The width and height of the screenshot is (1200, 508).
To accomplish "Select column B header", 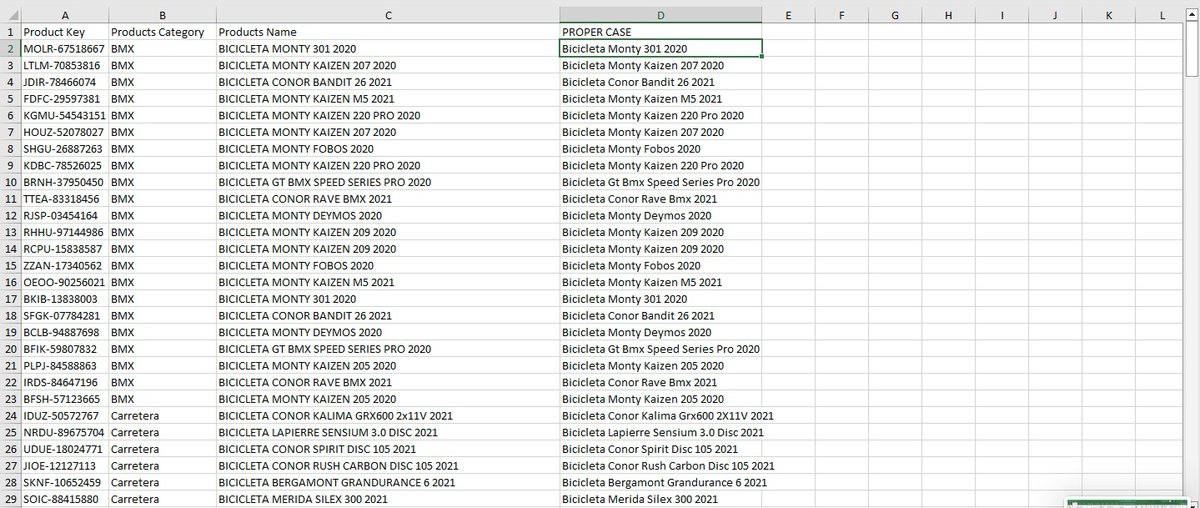I will pos(162,15).
